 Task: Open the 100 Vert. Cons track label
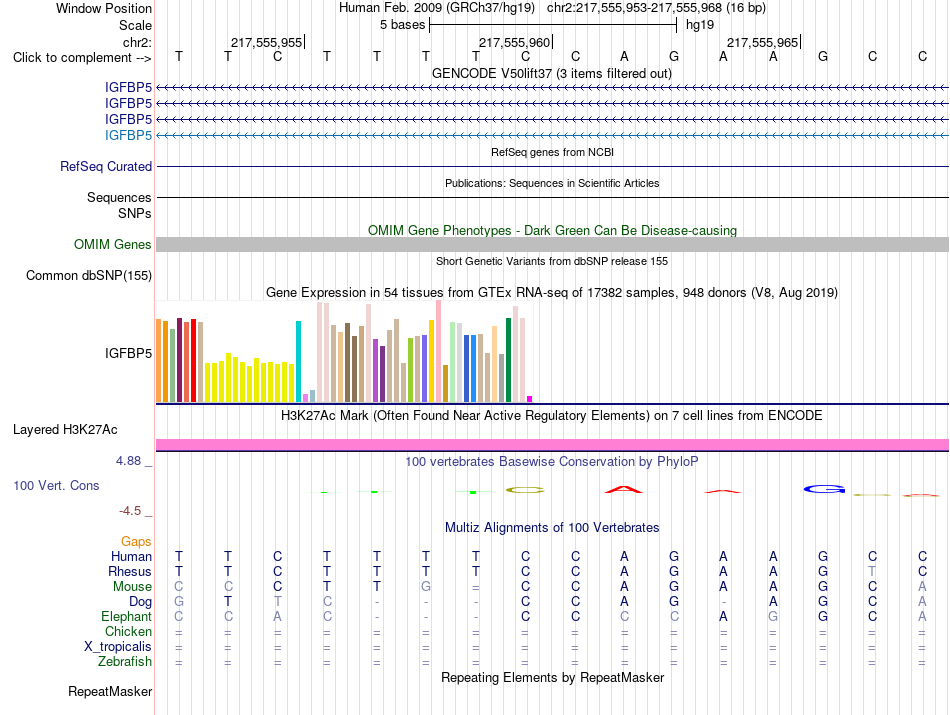56,485
